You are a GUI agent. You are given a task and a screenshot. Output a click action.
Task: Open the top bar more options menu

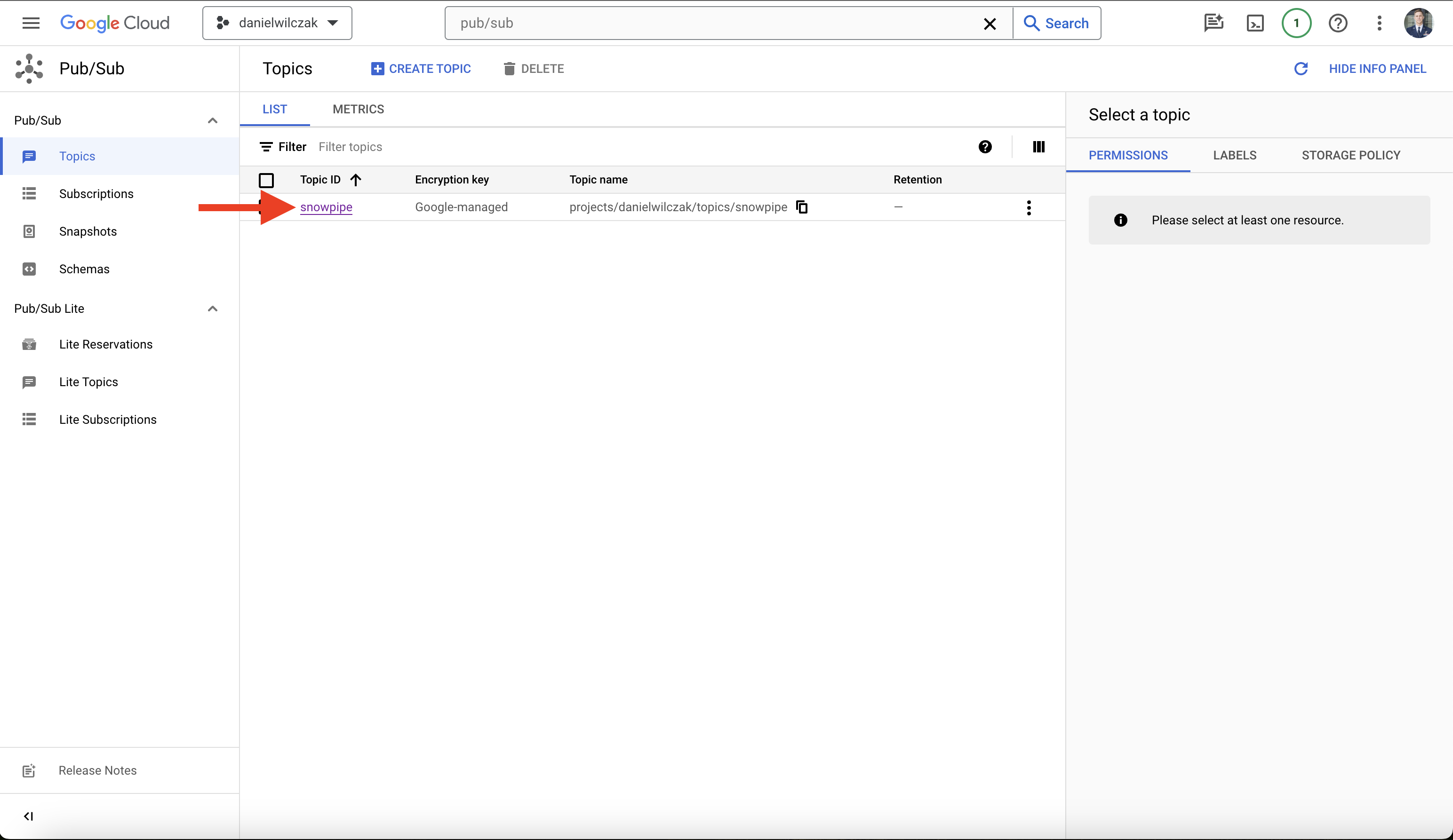click(1379, 23)
